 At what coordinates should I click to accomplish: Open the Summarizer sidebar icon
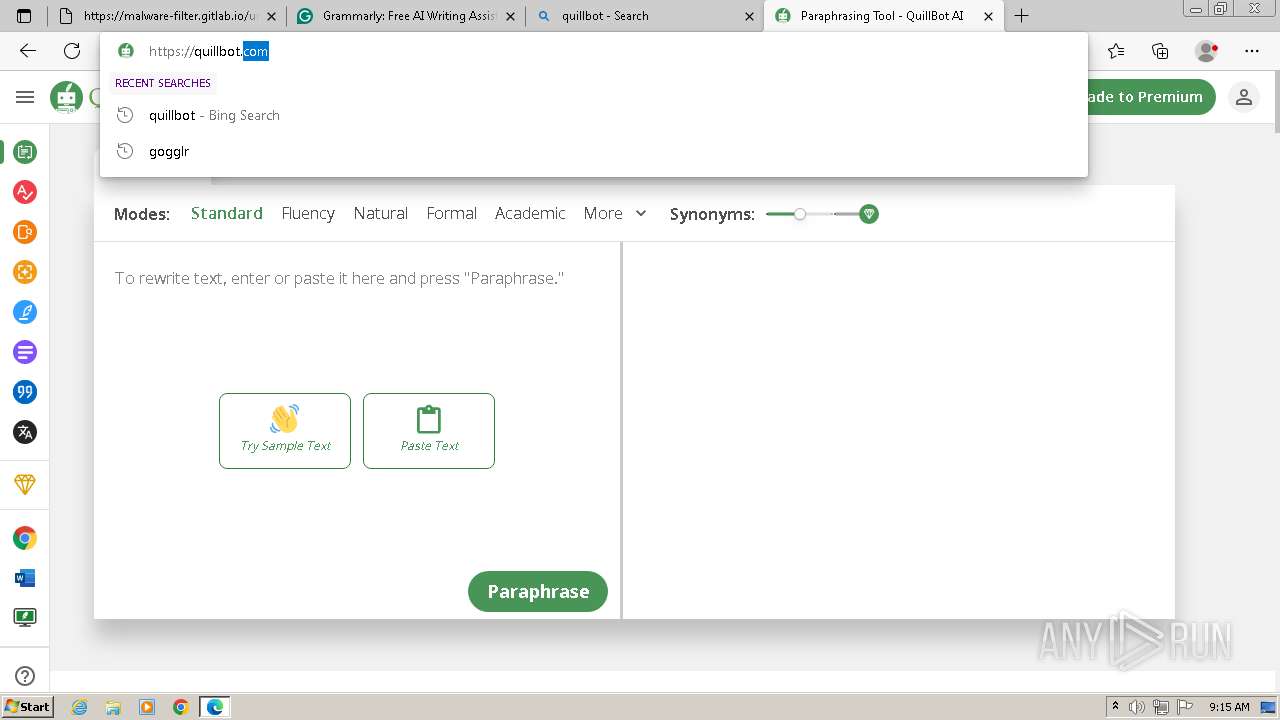click(25, 352)
